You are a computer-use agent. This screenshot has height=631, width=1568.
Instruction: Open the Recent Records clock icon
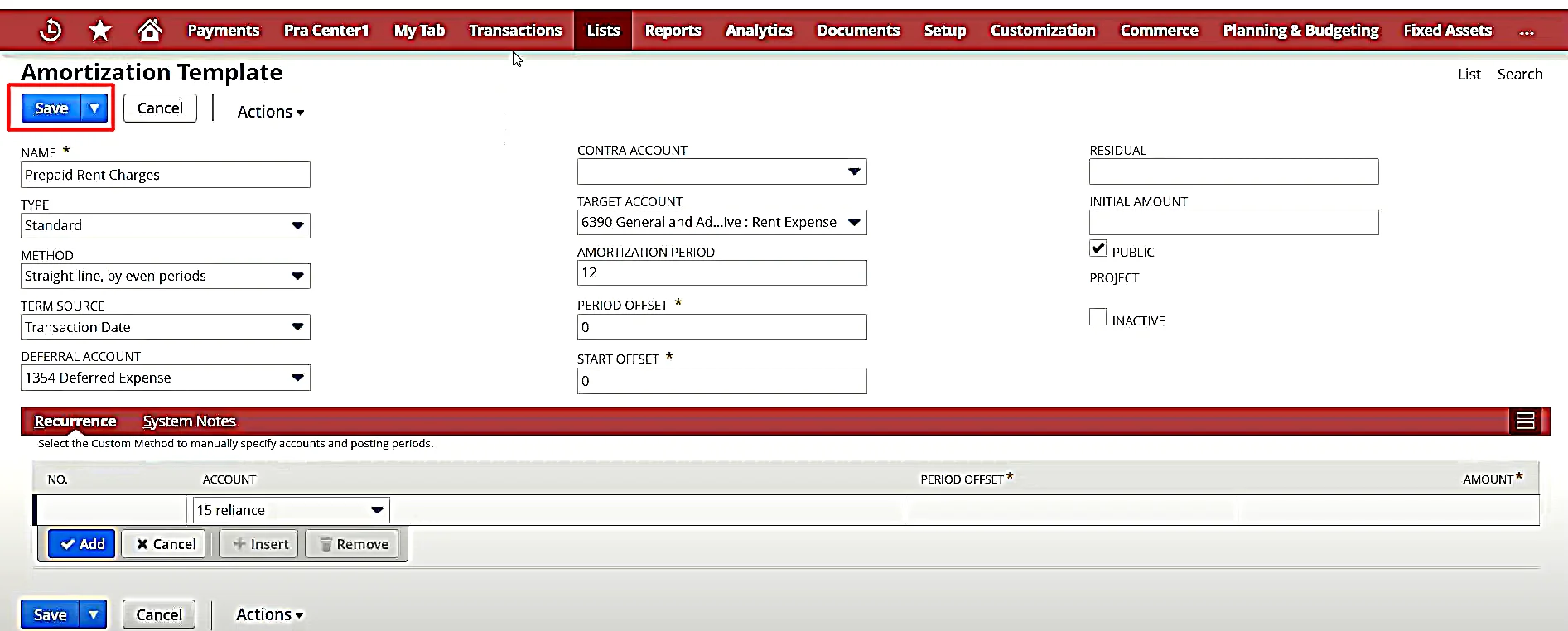tap(51, 31)
